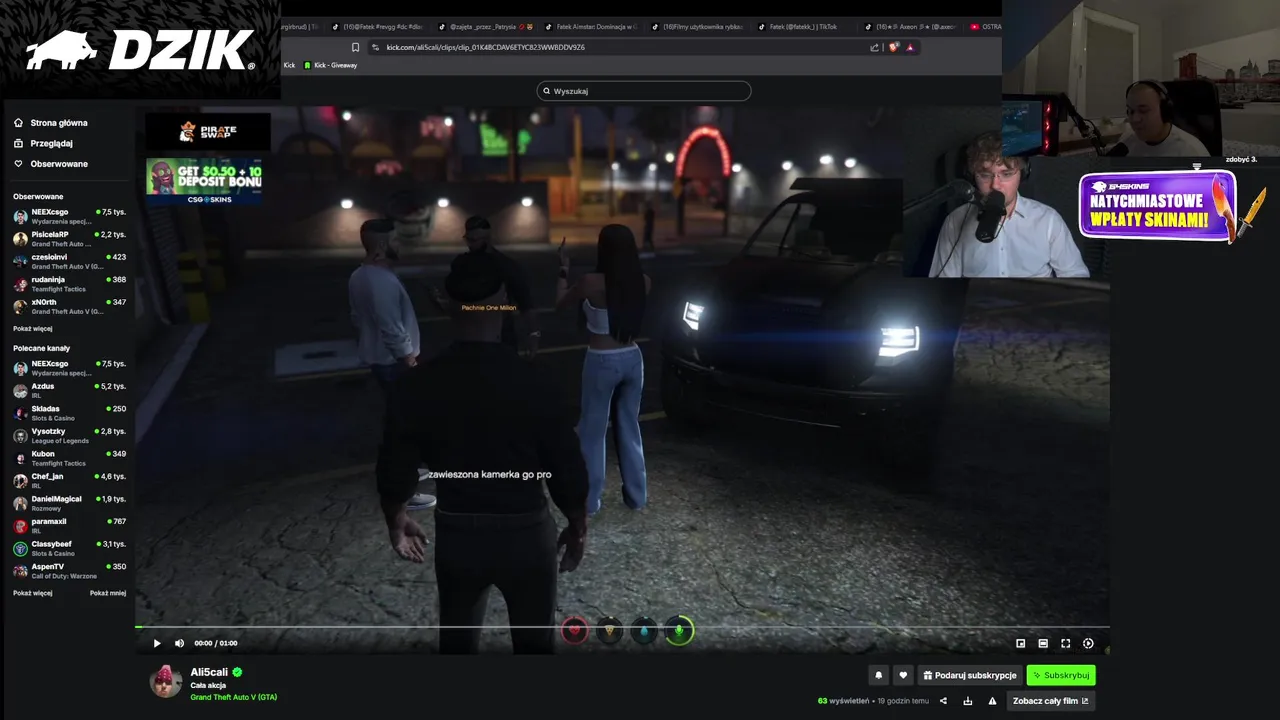Report the clip using the warning icon
The width and height of the screenshot is (1280, 720).
tap(992, 701)
